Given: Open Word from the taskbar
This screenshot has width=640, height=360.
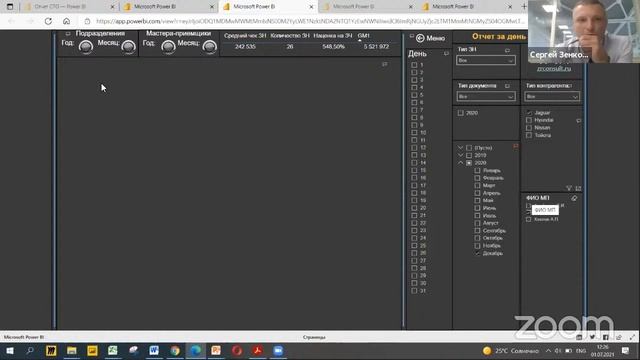Looking at the screenshot, I should point(154,351).
